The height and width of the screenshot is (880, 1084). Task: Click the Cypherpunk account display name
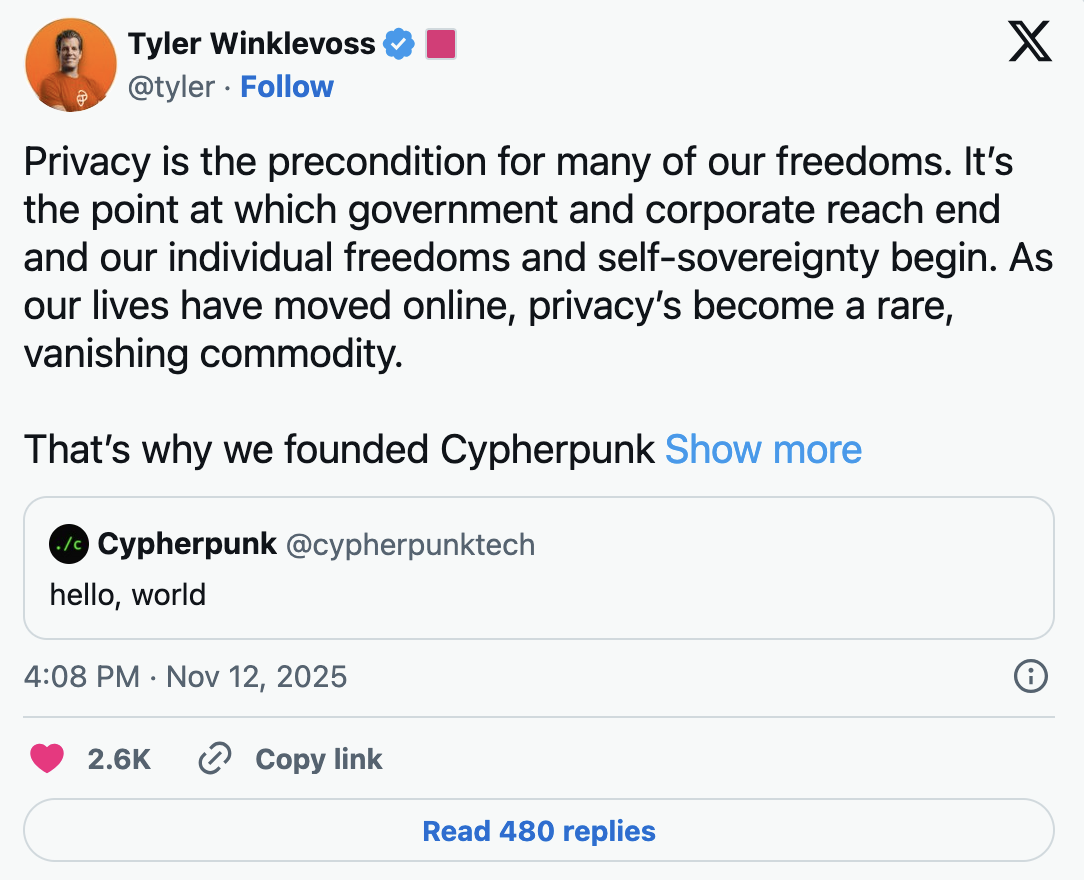point(185,544)
